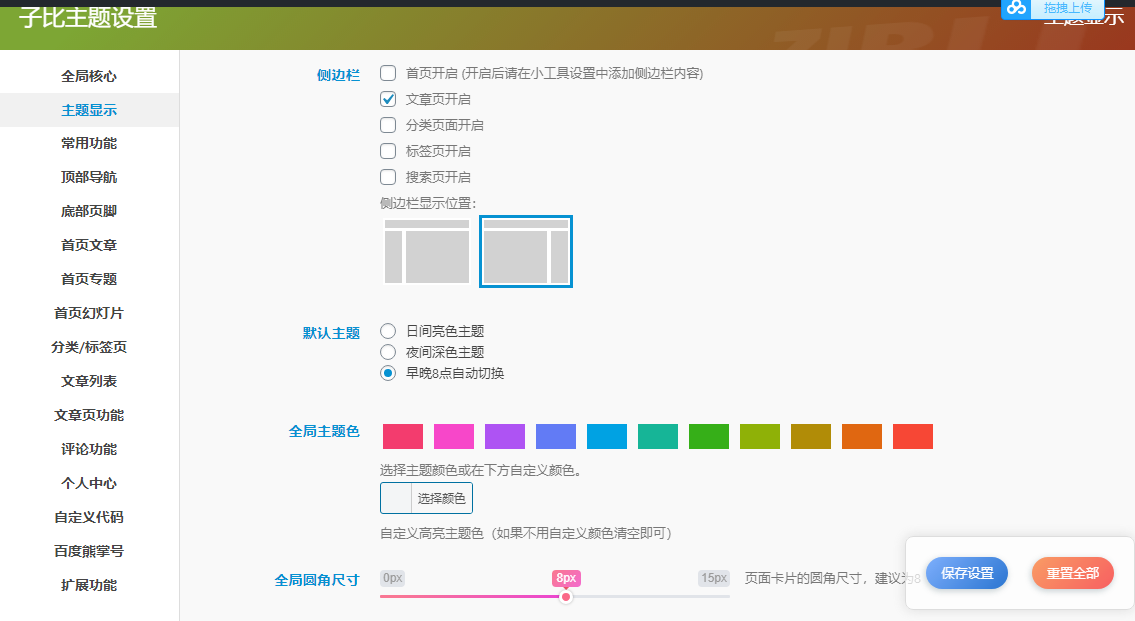The image size is (1135, 621).
Task: Select the 早晚8点自动切换 radio option
Action: [387, 372]
